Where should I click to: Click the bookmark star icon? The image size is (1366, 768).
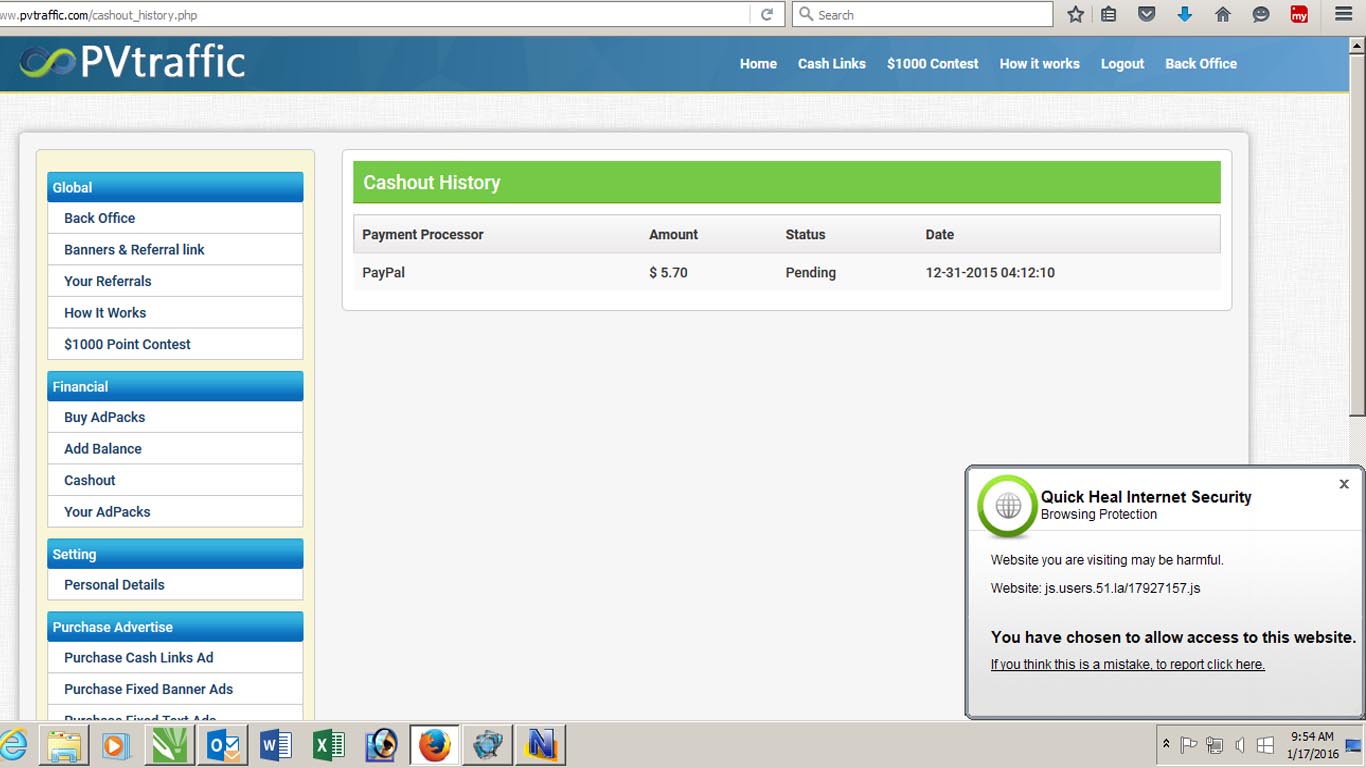[x=1076, y=15]
